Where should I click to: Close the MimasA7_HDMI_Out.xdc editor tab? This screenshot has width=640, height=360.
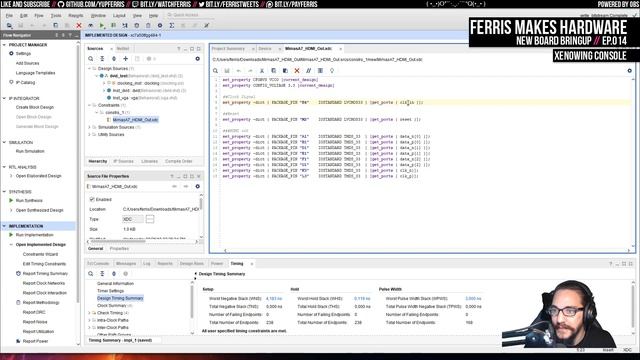(340, 49)
